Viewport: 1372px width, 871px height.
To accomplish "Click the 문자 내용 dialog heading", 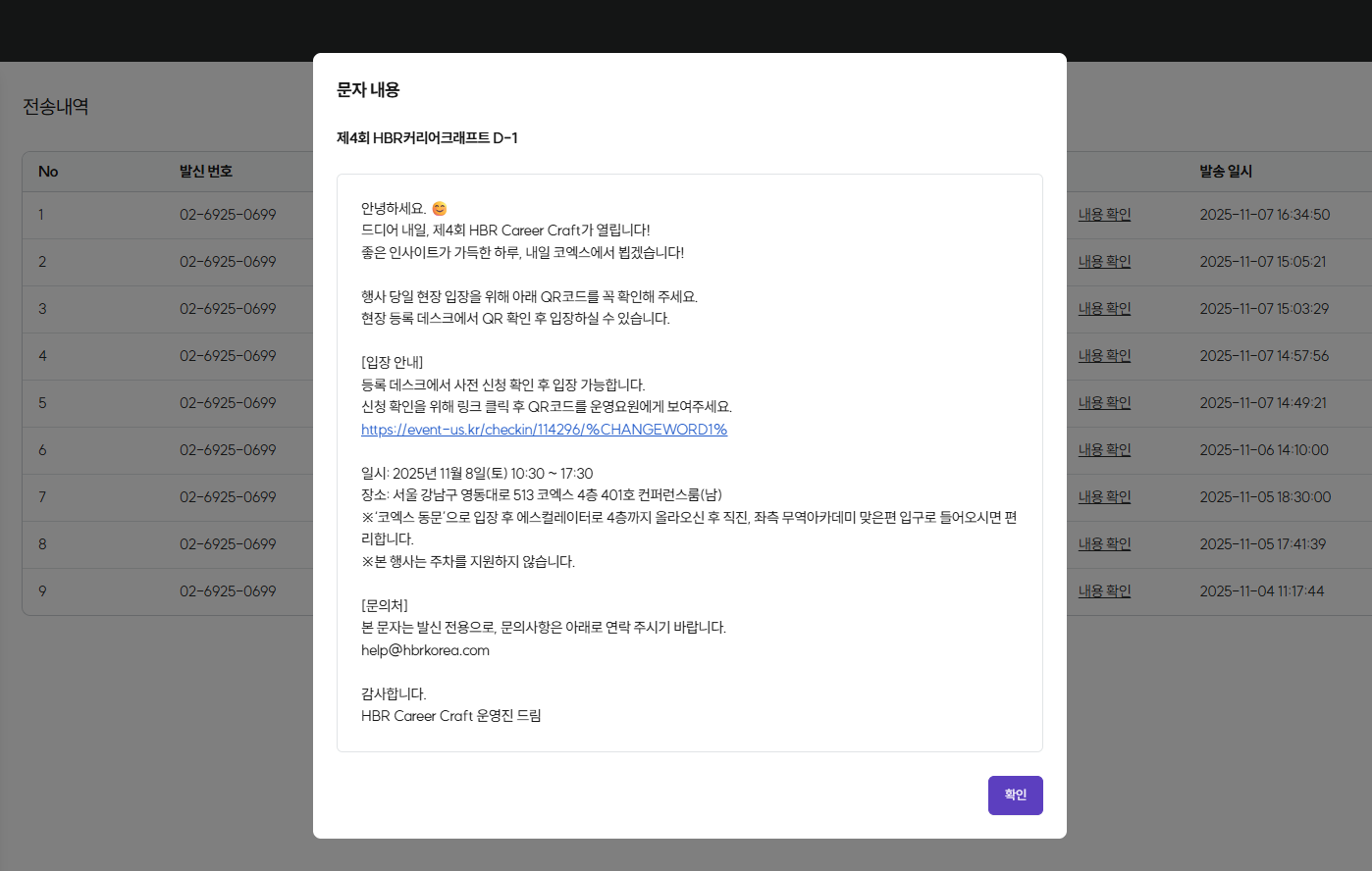I will coord(366,88).
